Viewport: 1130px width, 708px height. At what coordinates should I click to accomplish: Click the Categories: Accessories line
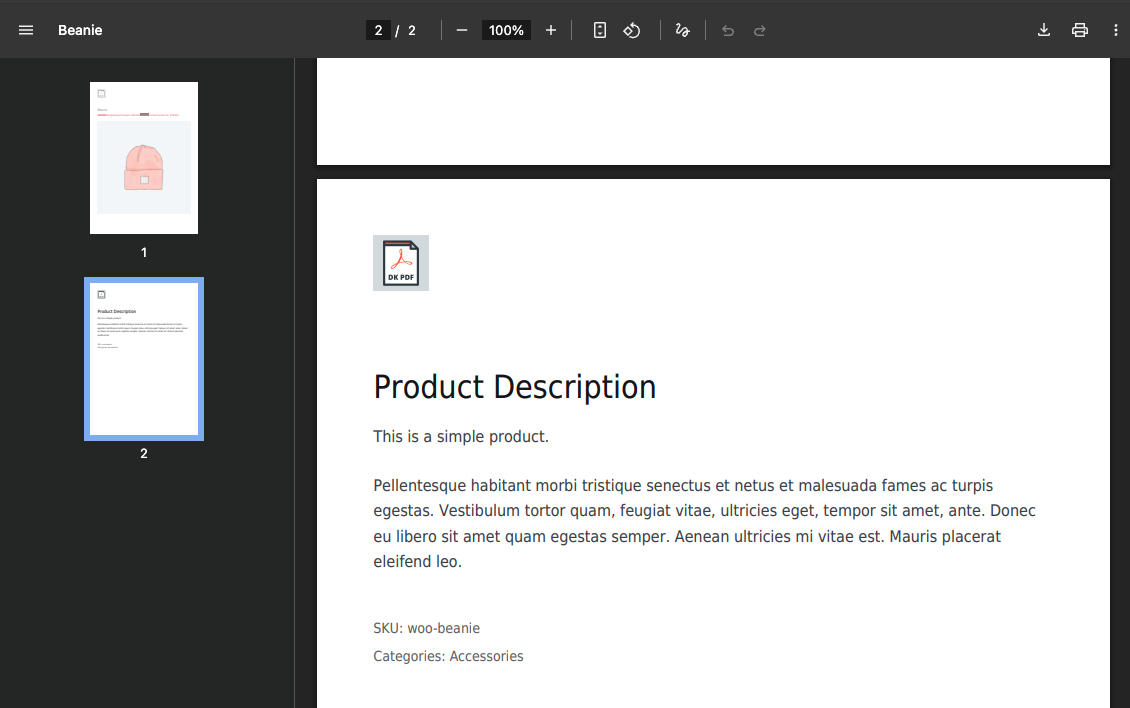pyautogui.click(x=448, y=656)
